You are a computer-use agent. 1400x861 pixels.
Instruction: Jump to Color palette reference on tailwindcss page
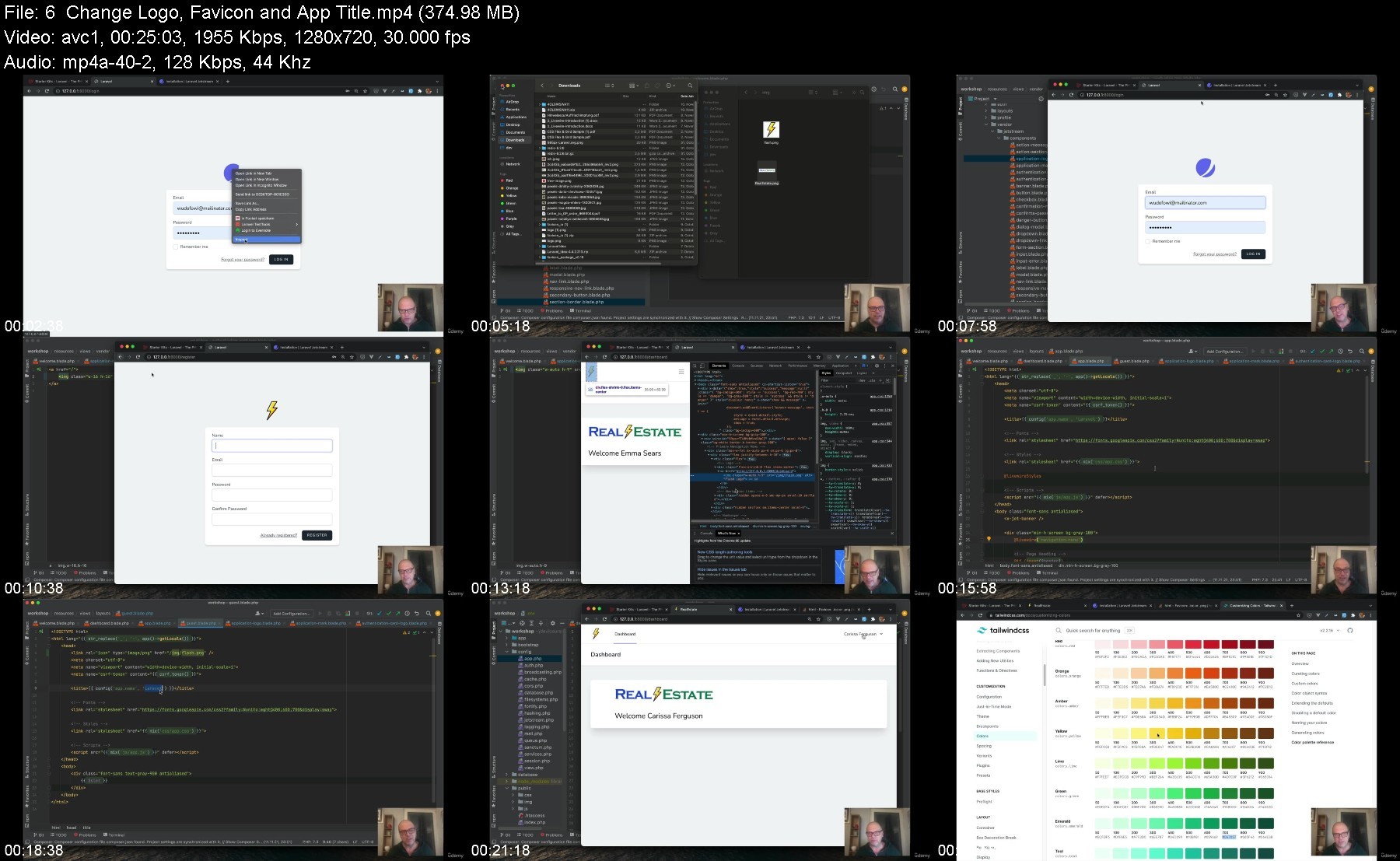(x=1312, y=742)
